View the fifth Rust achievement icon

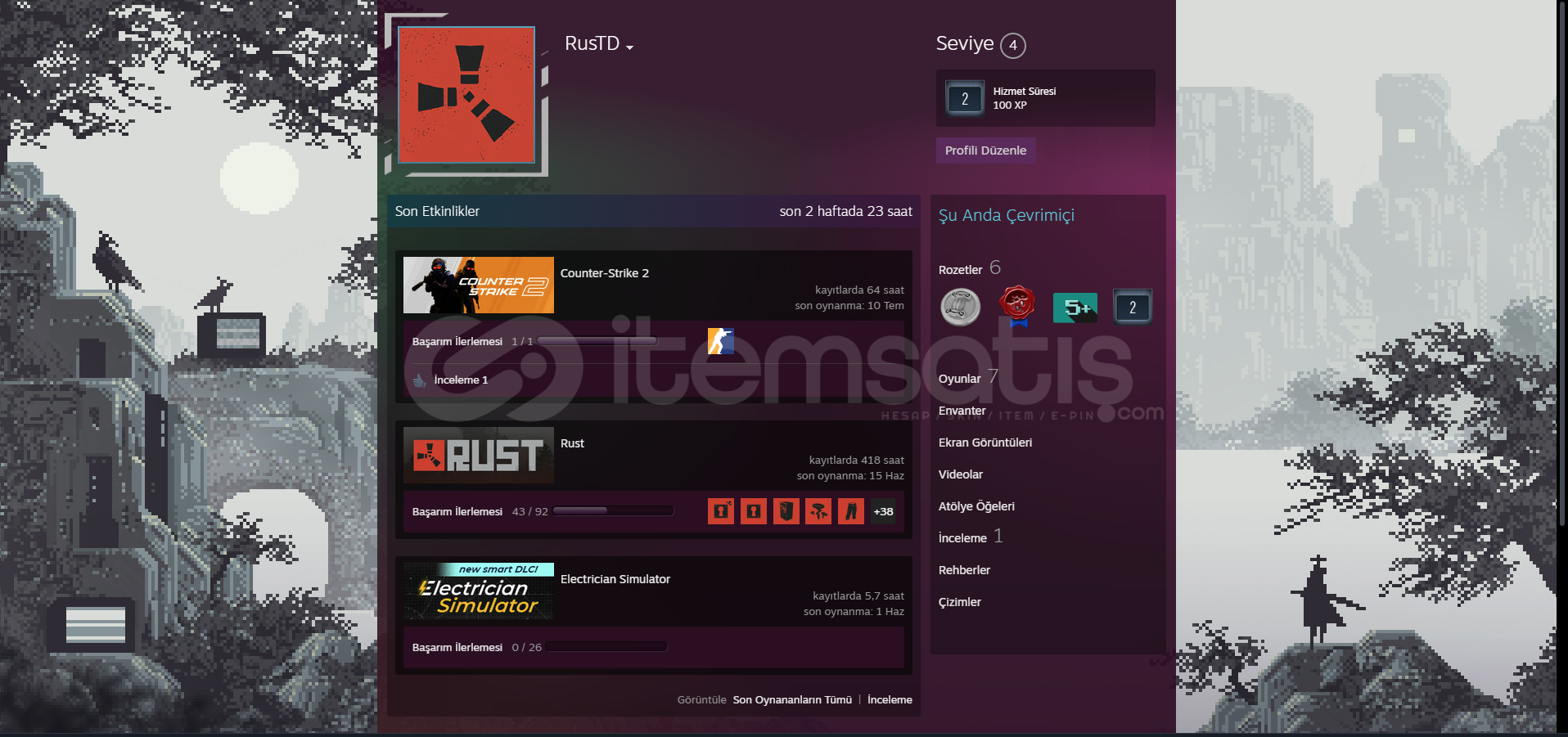(x=851, y=511)
